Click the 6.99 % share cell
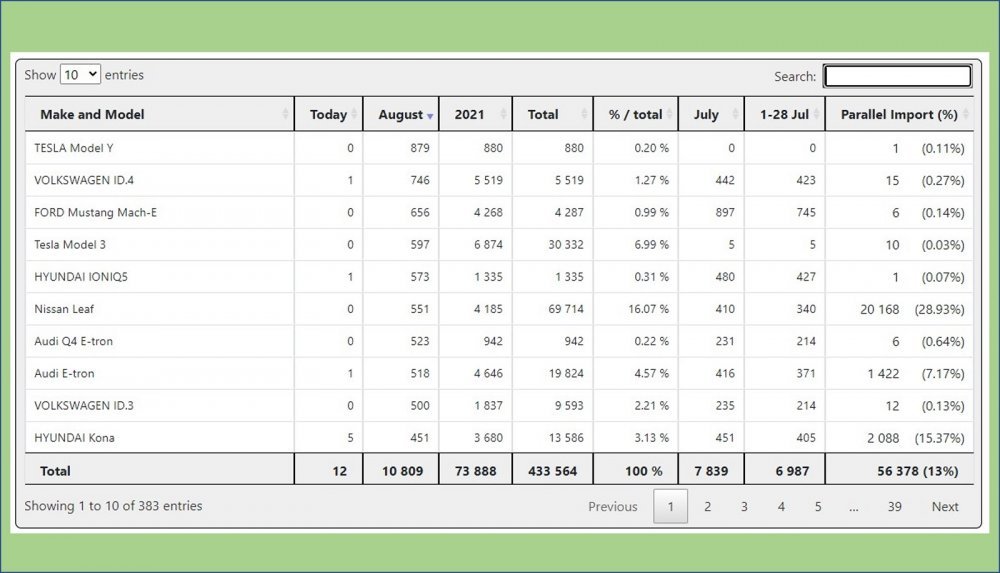The width and height of the screenshot is (1000, 573). coord(651,244)
